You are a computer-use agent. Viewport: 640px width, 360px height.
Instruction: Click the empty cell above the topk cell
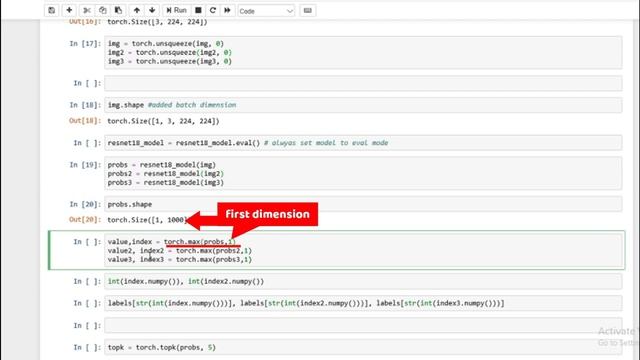[363, 325]
